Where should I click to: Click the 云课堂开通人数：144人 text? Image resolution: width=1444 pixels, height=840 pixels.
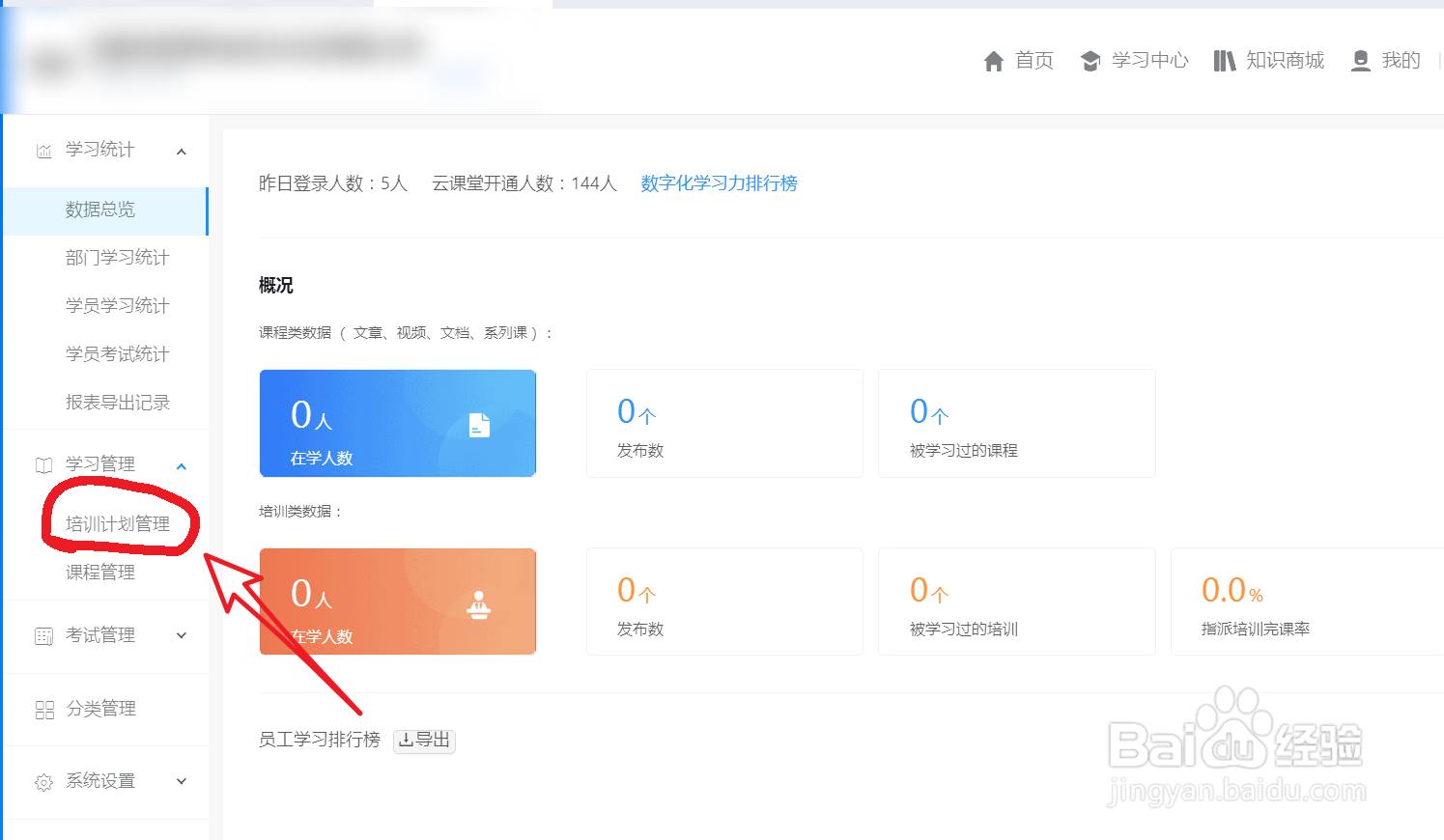pos(524,183)
